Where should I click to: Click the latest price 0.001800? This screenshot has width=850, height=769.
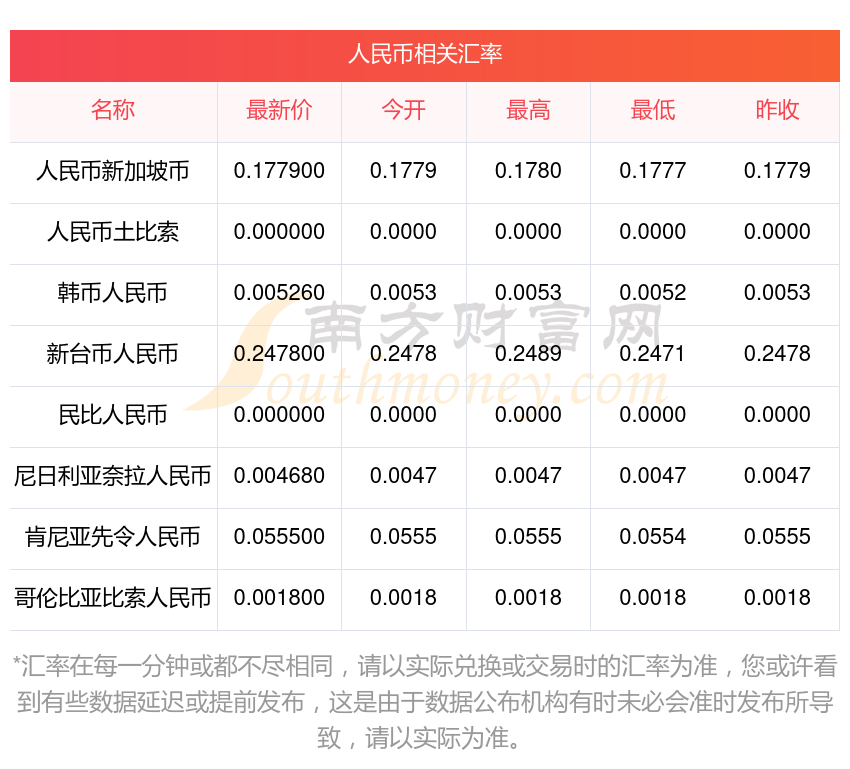pyautogui.click(x=279, y=598)
